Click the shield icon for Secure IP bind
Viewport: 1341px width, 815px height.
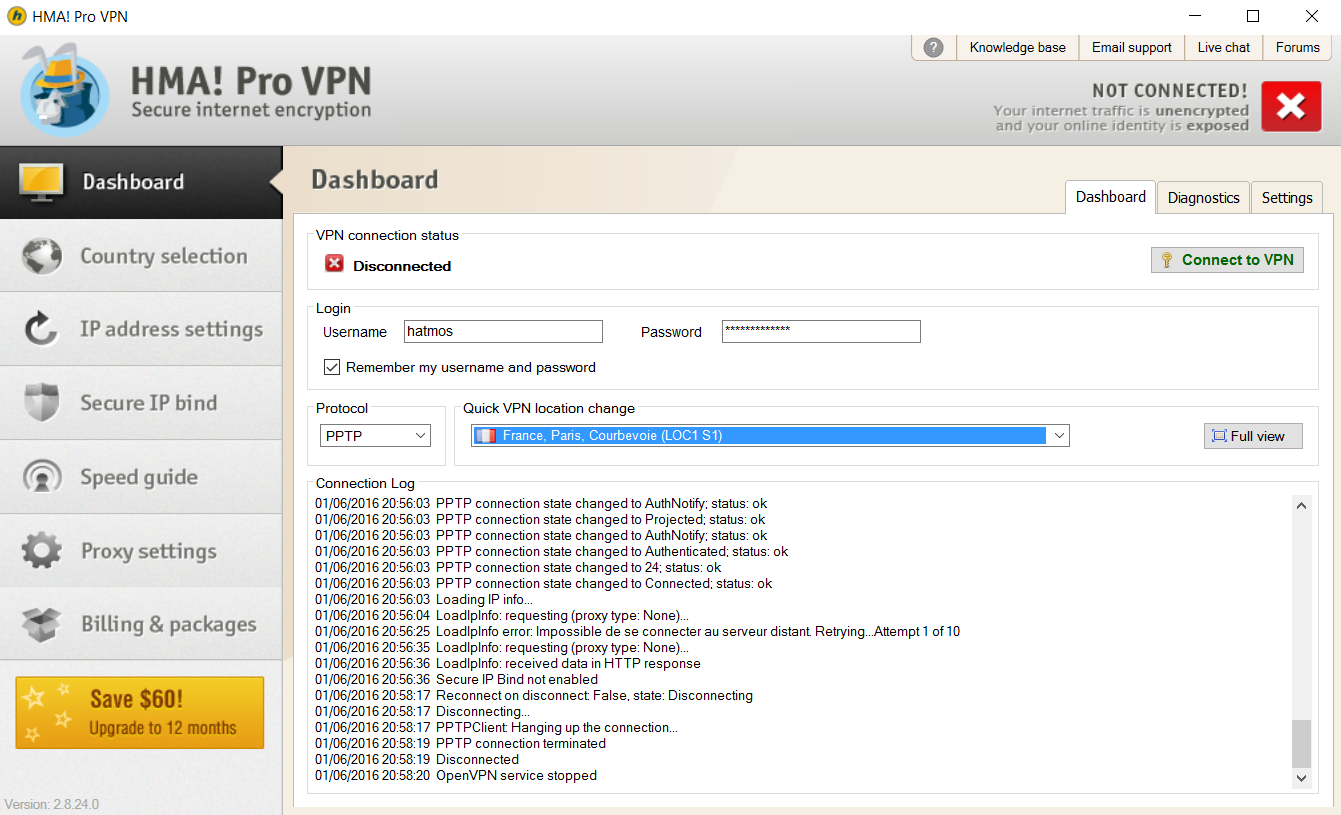point(41,403)
